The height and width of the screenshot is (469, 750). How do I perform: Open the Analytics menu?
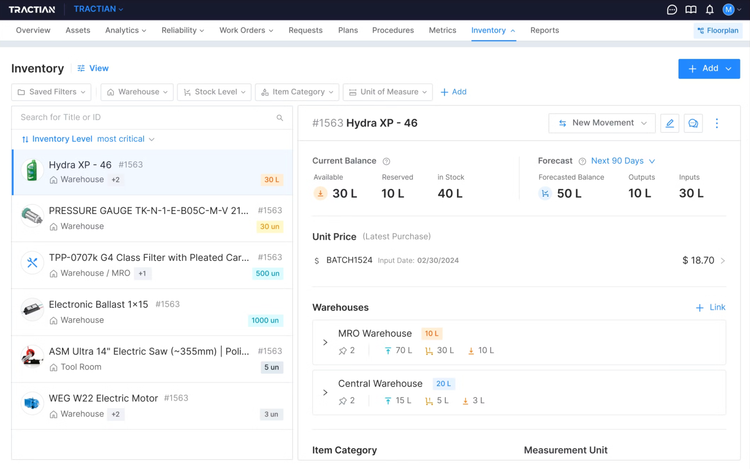[x=125, y=30]
